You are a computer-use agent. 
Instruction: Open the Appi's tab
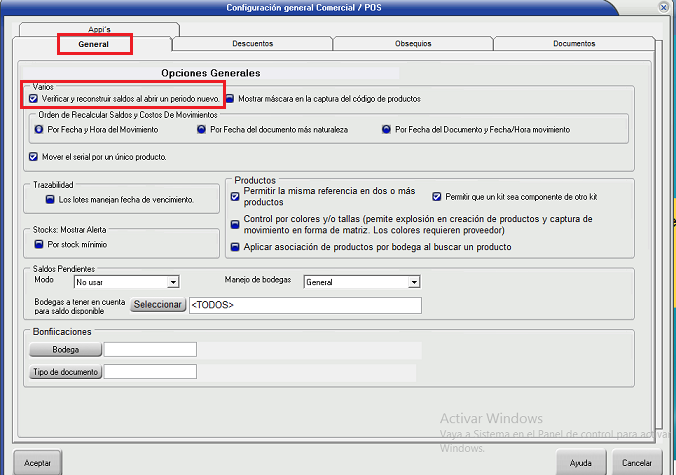coord(99,30)
